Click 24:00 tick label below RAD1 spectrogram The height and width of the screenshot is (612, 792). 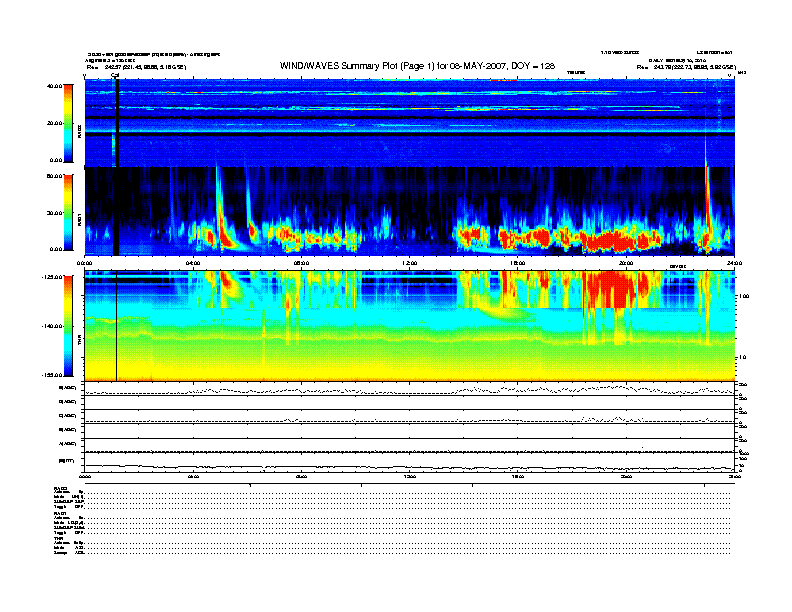(734, 263)
